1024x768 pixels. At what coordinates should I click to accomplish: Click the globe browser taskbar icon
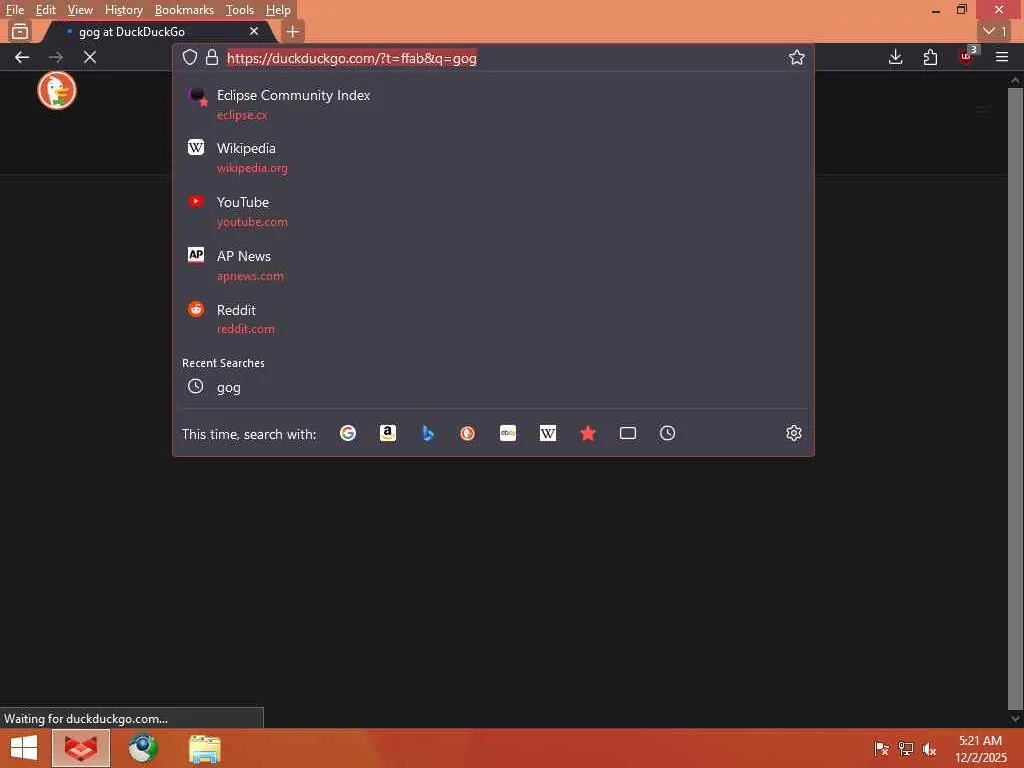pos(142,748)
